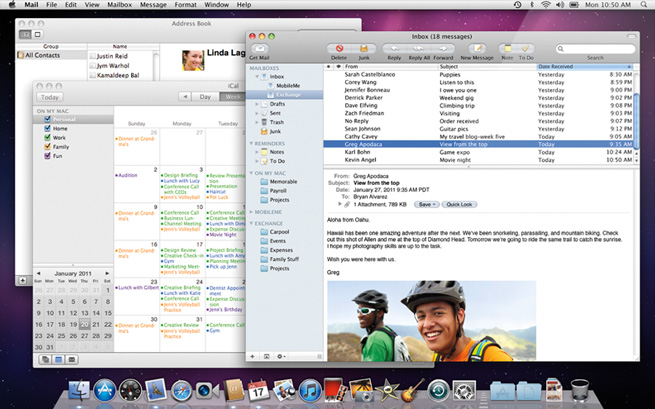655x409 pixels.
Task: Click the Address Book name list scrollbar
Action: (156, 66)
